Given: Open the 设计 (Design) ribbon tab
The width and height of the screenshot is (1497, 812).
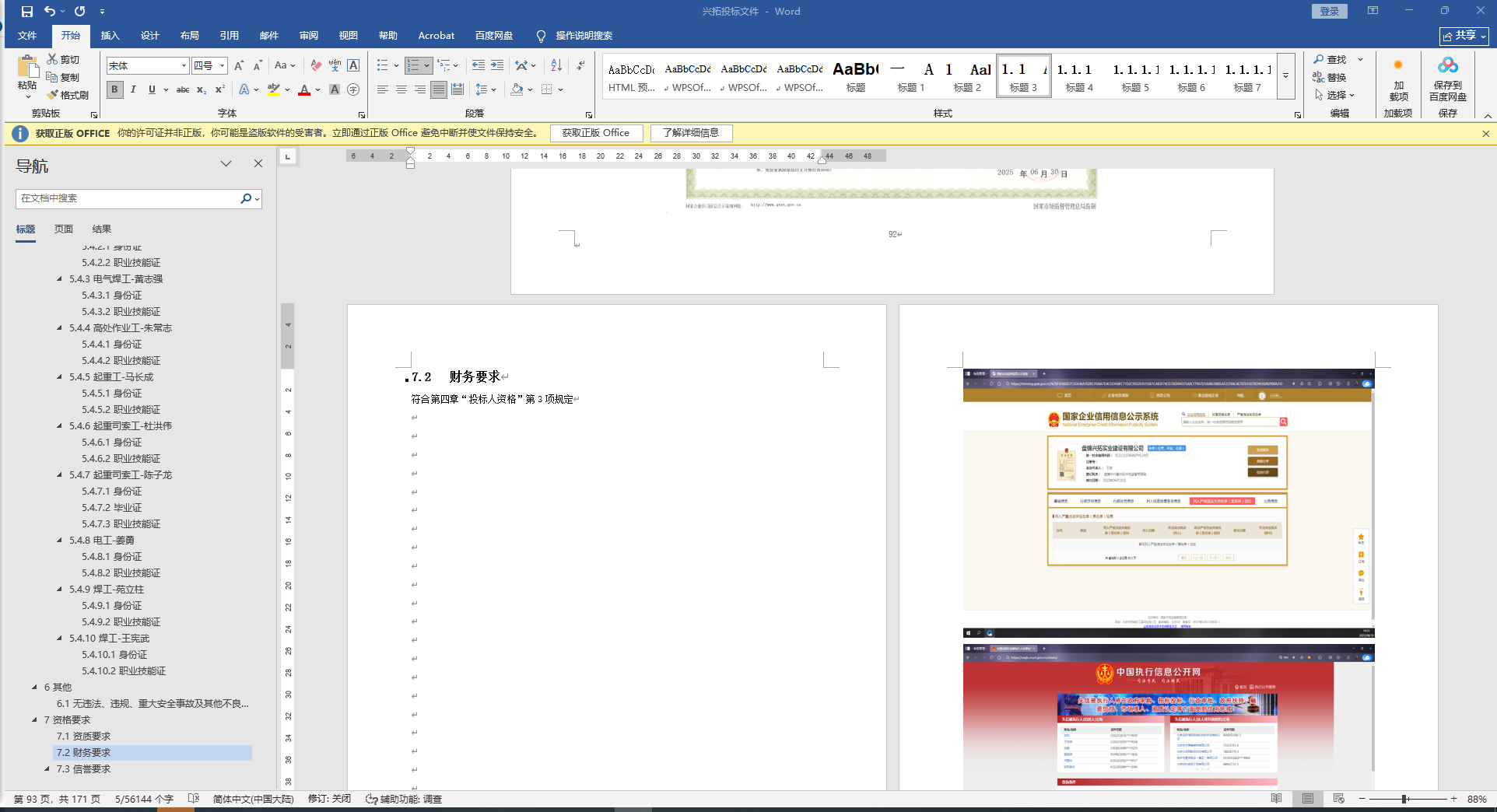Looking at the screenshot, I should pyautogui.click(x=150, y=36).
